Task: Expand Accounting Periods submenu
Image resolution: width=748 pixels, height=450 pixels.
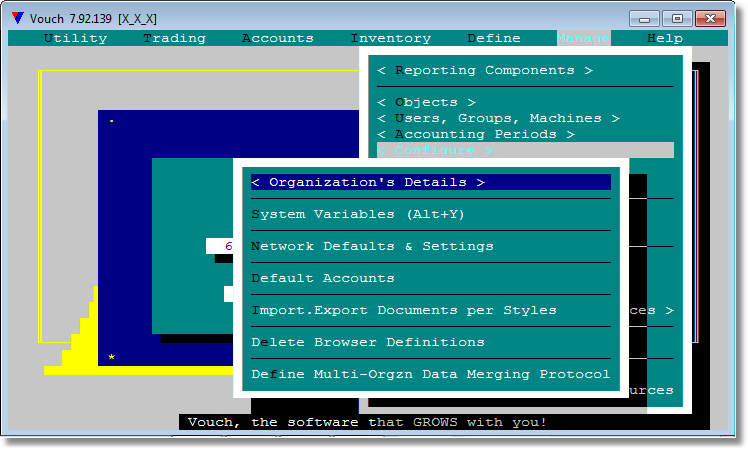Action: (476, 135)
